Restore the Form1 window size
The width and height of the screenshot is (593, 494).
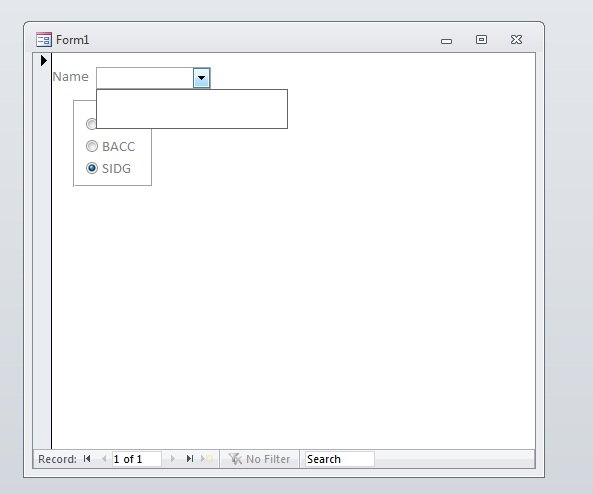pyautogui.click(x=481, y=39)
